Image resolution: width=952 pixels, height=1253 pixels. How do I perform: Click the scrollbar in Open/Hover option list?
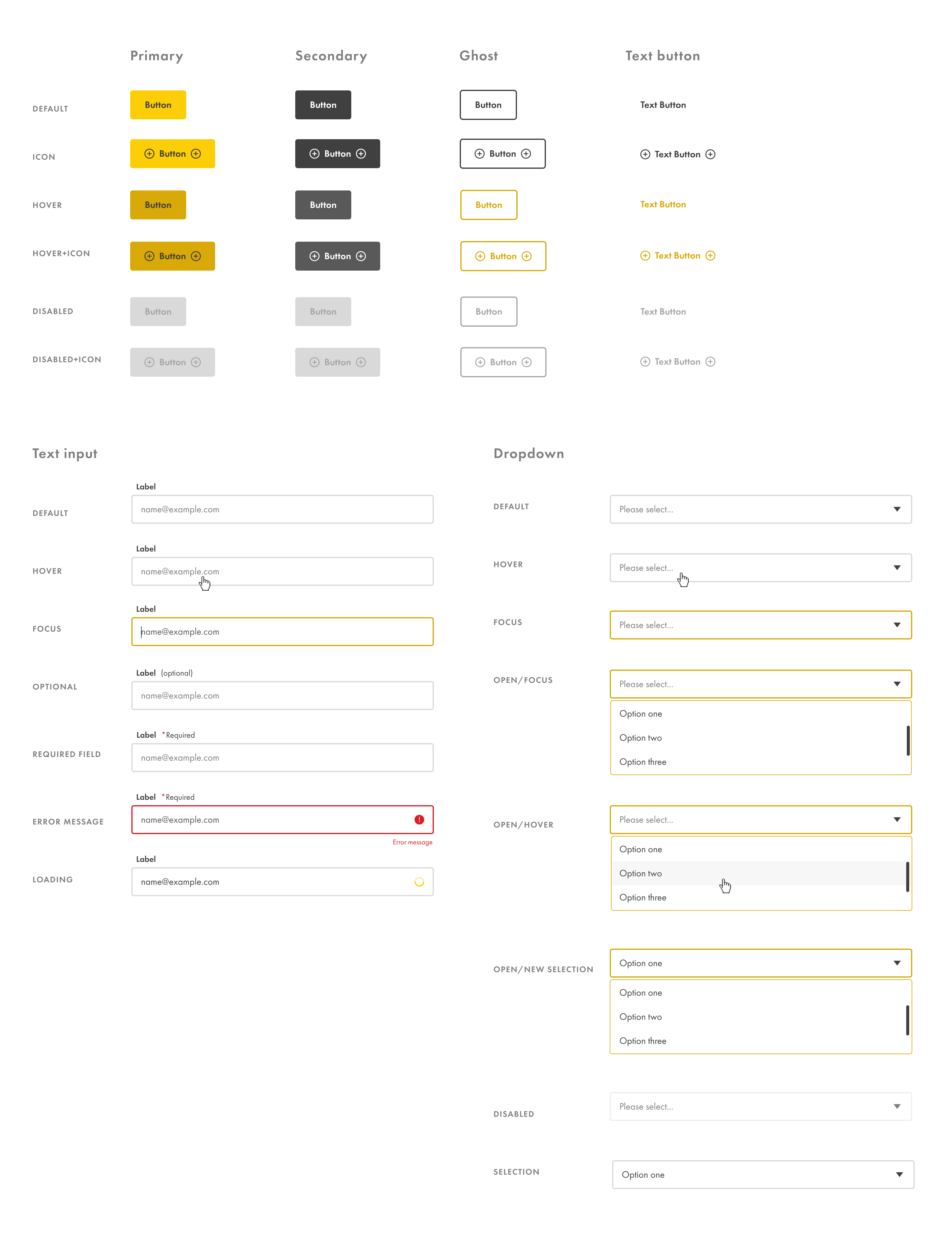(x=908, y=877)
